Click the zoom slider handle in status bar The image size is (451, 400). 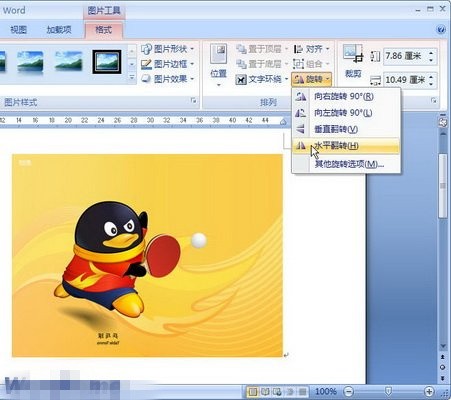coord(388,391)
